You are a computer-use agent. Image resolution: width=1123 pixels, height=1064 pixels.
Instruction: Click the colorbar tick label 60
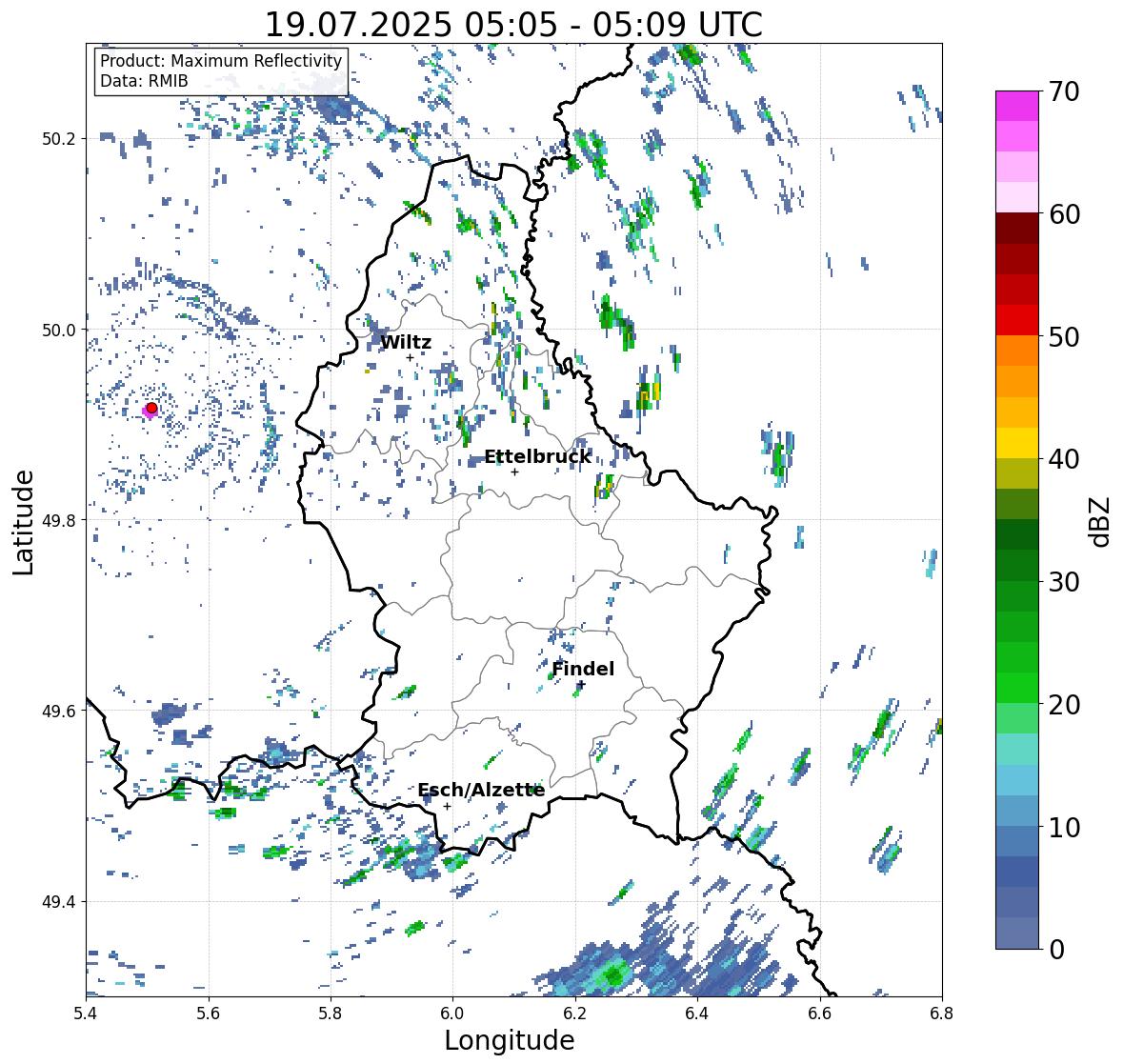coord(1064,214)
